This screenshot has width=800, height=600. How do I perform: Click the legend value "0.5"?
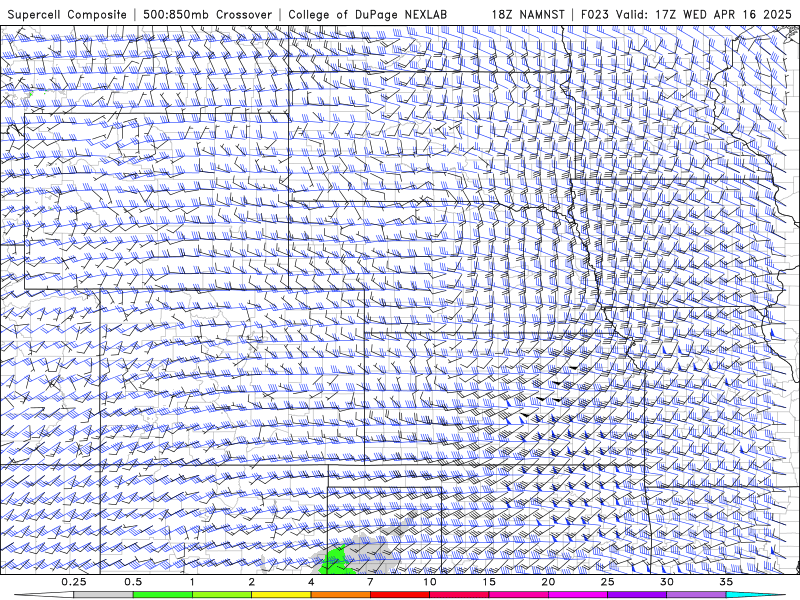[x=133, y=582]
